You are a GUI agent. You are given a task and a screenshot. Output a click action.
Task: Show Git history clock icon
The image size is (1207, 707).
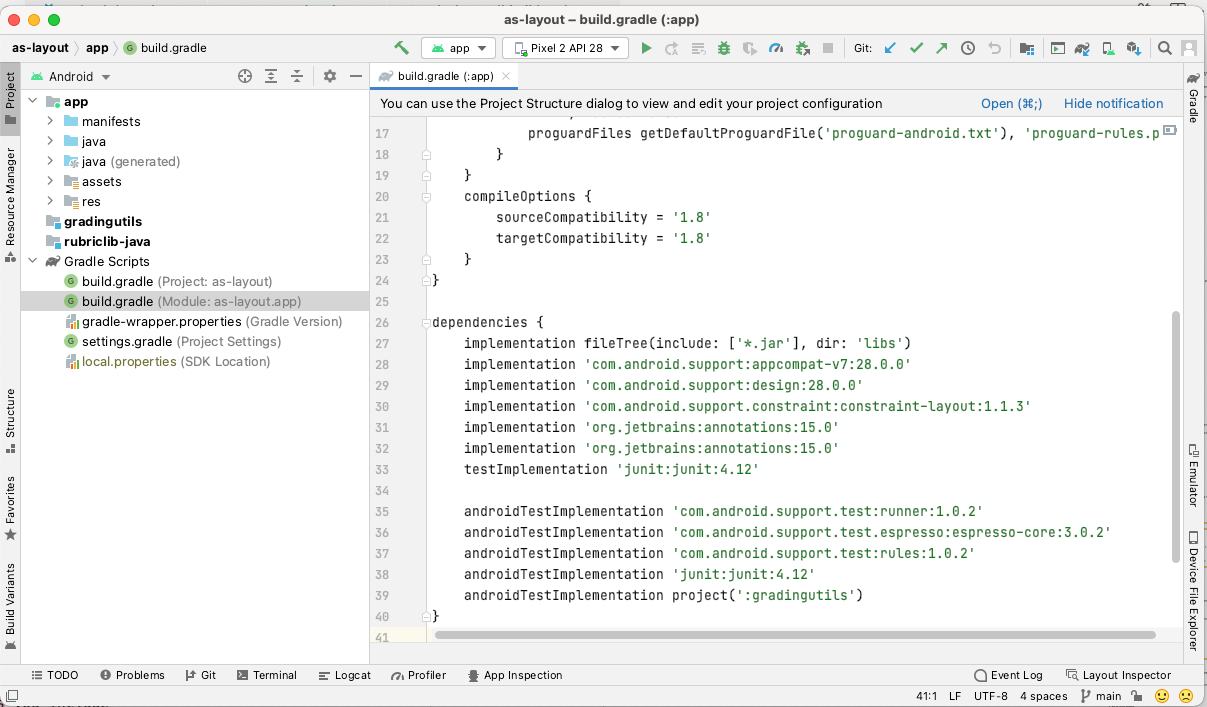968,48
